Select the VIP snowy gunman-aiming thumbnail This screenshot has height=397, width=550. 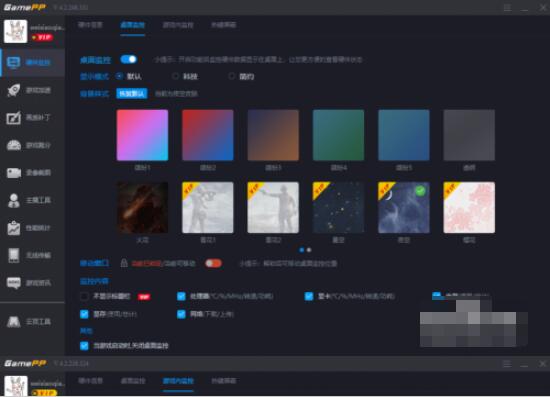pos(273,207)
